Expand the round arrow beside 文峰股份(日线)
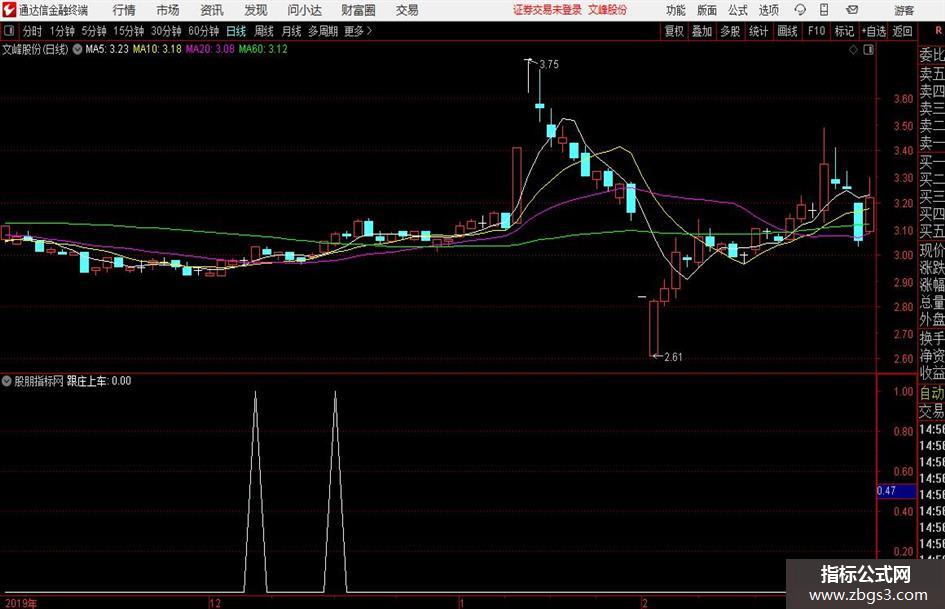The image size is (945, 609). (77, 49)
